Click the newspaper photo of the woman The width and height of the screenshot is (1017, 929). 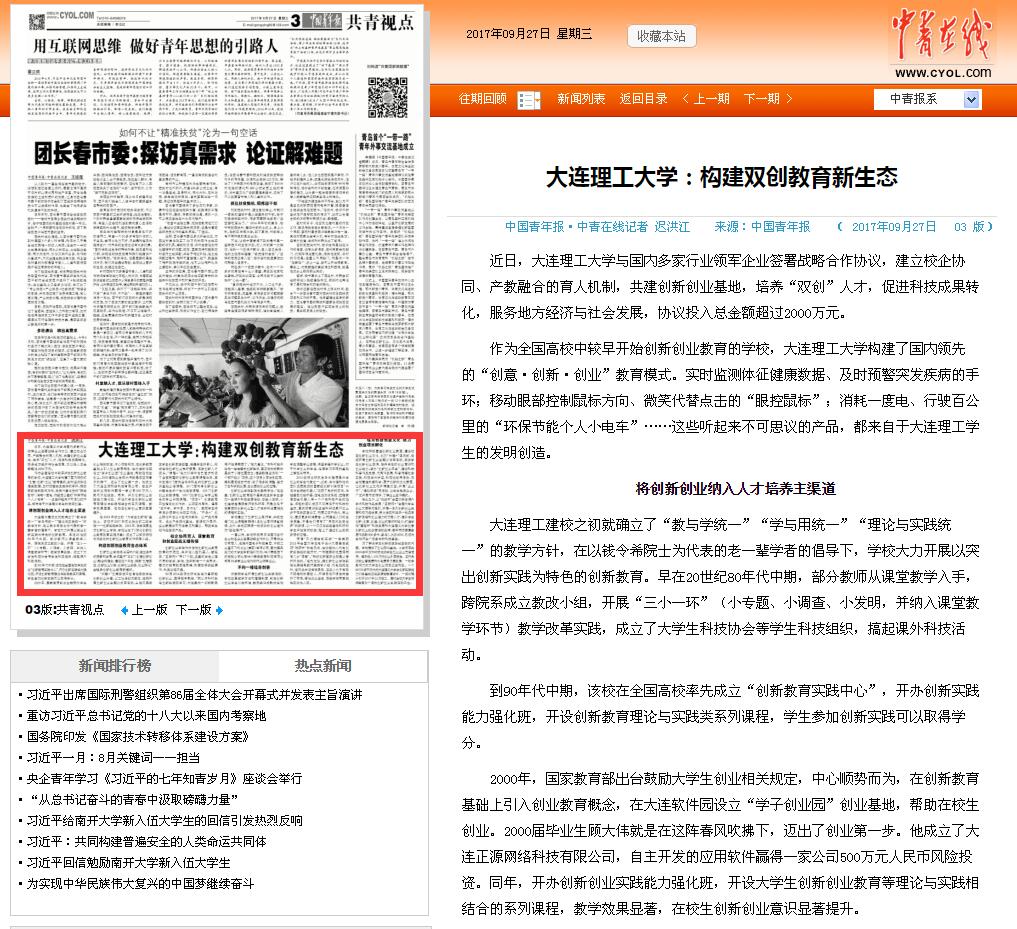point(254,372)
